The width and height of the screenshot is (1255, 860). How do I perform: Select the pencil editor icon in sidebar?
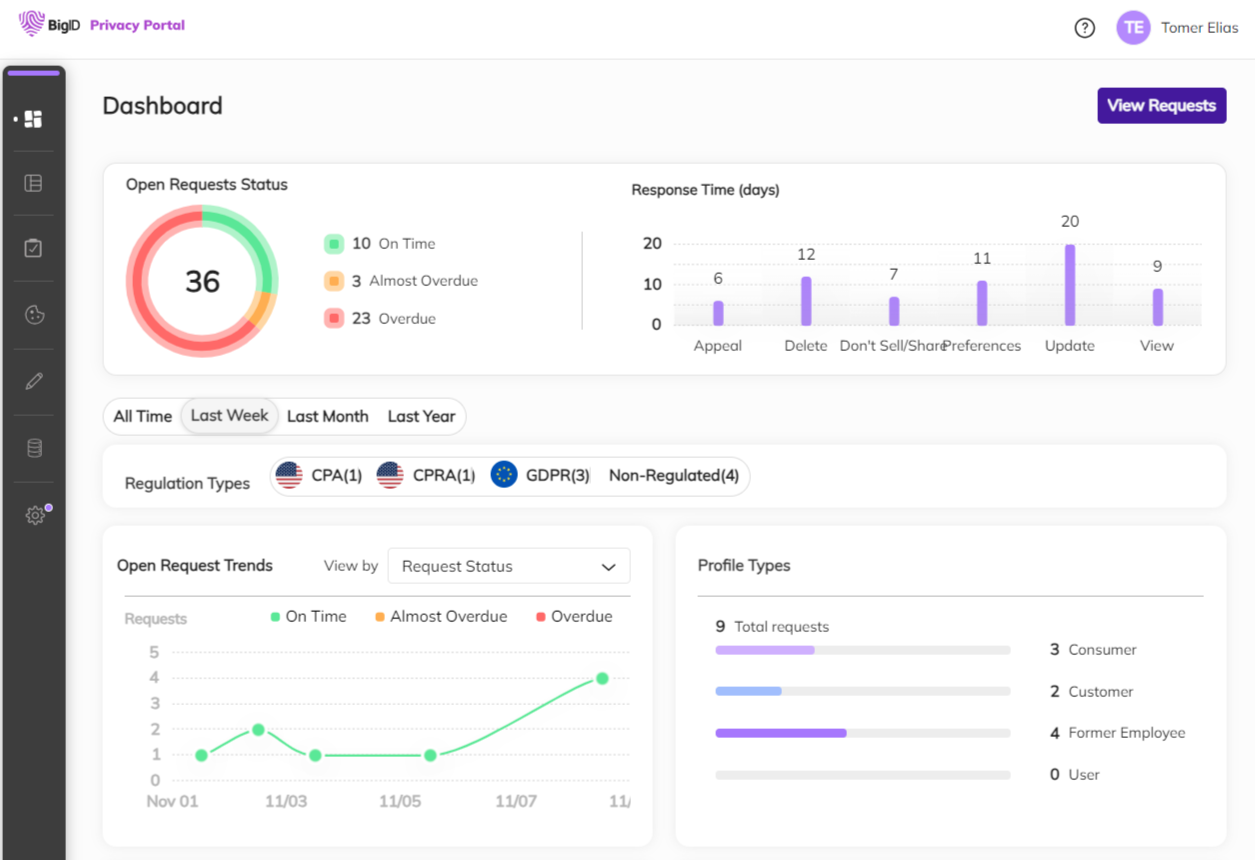34,381
